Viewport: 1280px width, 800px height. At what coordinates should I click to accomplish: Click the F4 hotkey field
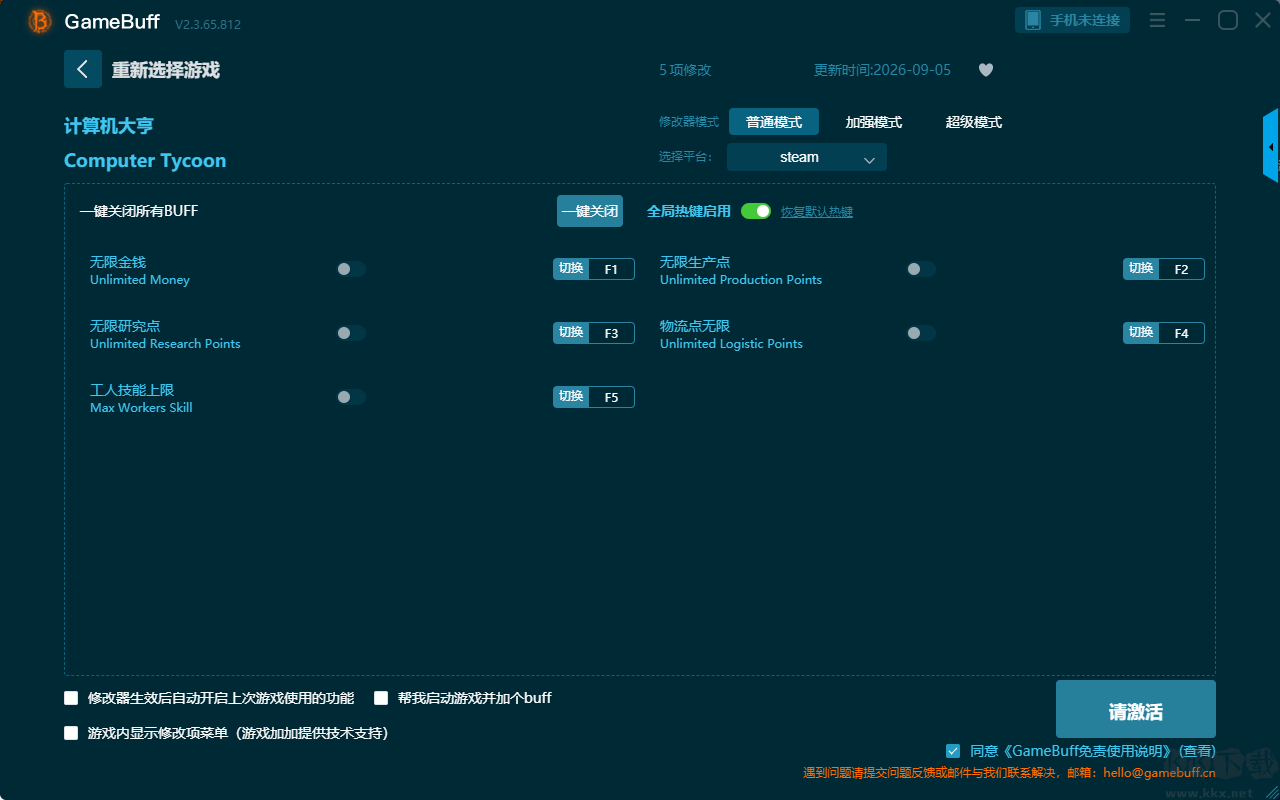click(x=1182, y=333)
